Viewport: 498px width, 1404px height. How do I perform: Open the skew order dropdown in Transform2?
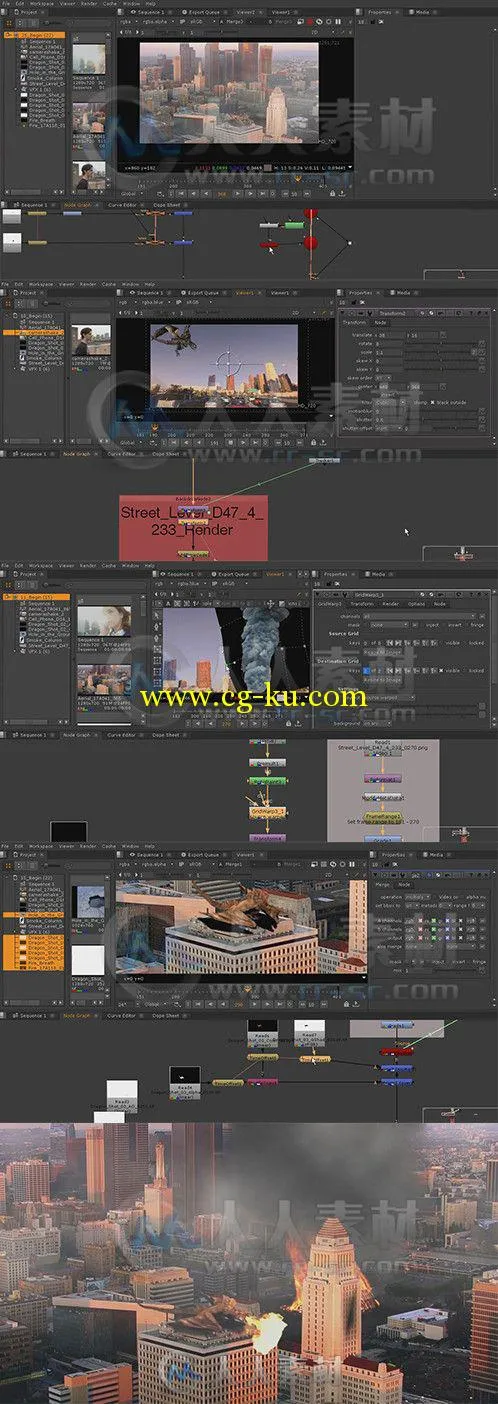[384, 377]
